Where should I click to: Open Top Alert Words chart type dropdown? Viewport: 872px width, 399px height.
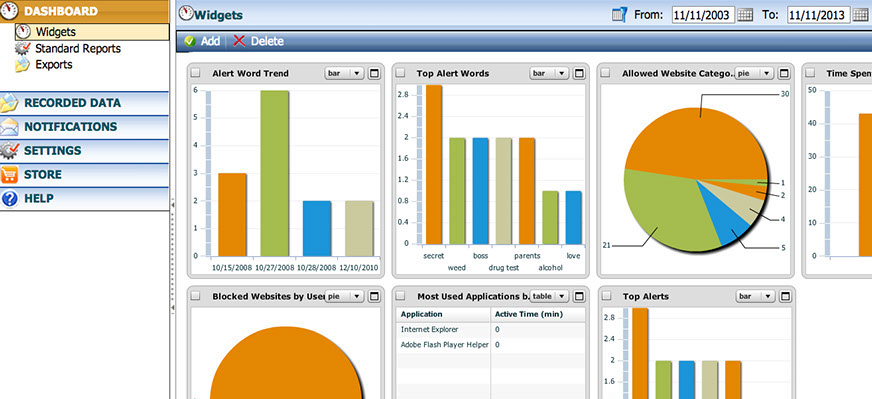549,73
